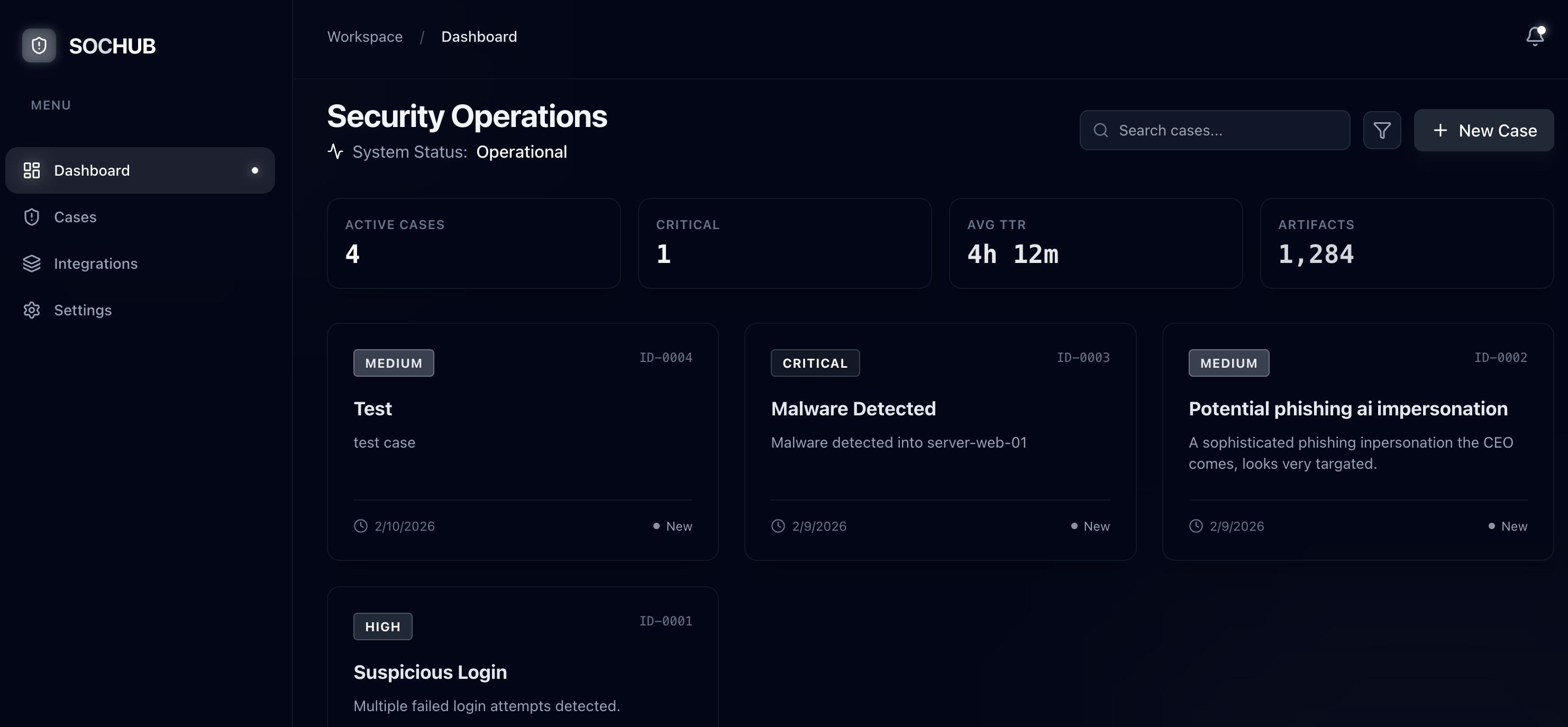This screenshot has height=727, width=1568.
Task: Create a case with New Case button
Action: pyautogui.click(x=1484, y=130)
